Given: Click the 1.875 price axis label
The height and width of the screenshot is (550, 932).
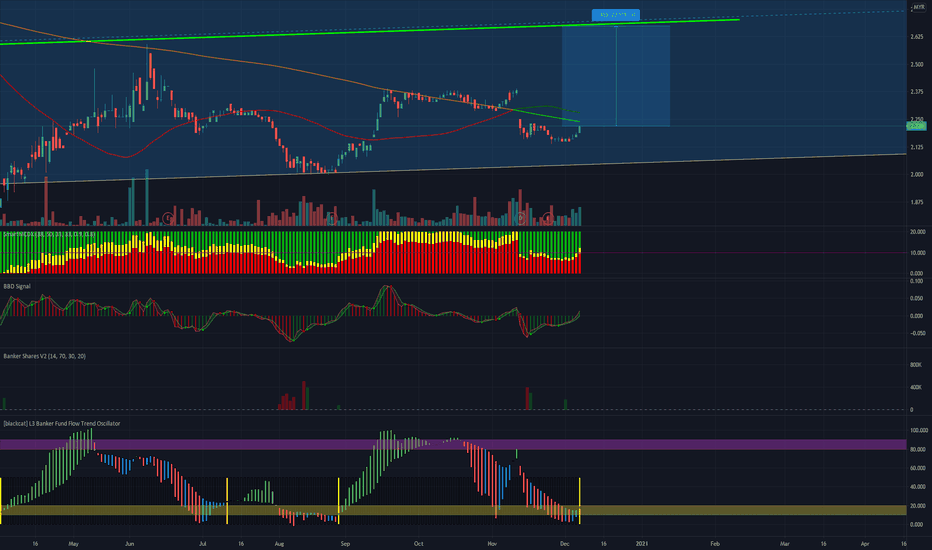Looking at the screenshot, I should [917, 202].
